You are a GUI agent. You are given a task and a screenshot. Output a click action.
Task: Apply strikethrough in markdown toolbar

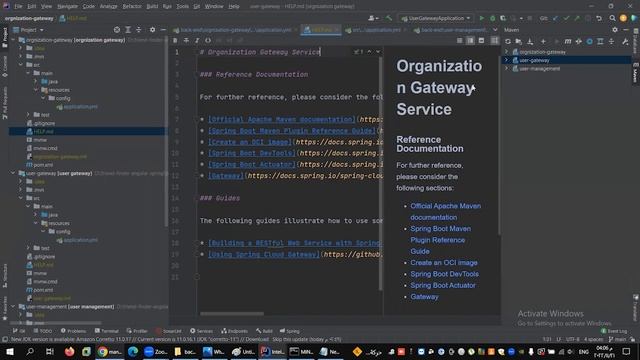tap(186, 40)
